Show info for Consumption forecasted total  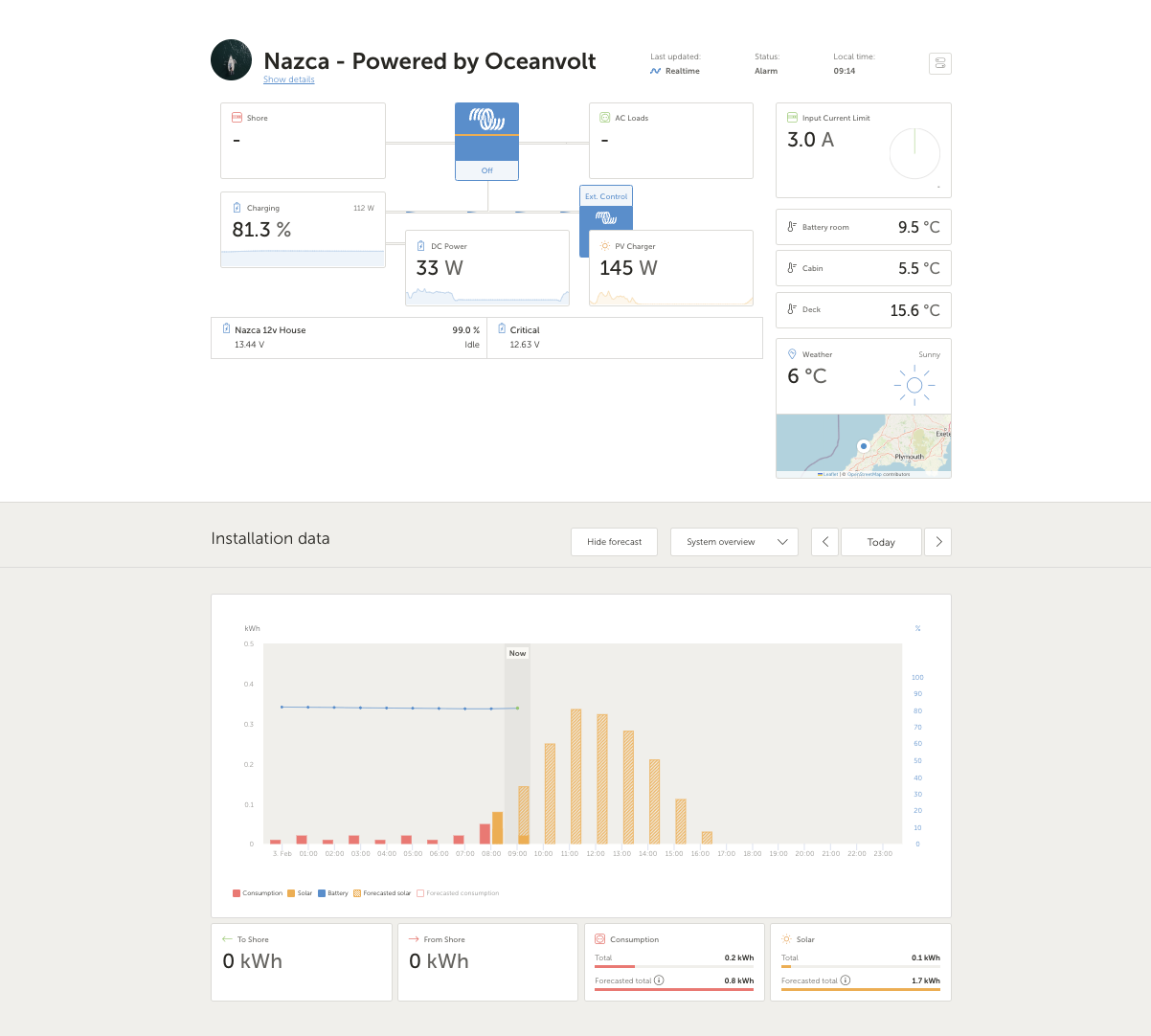coord(659,980)
